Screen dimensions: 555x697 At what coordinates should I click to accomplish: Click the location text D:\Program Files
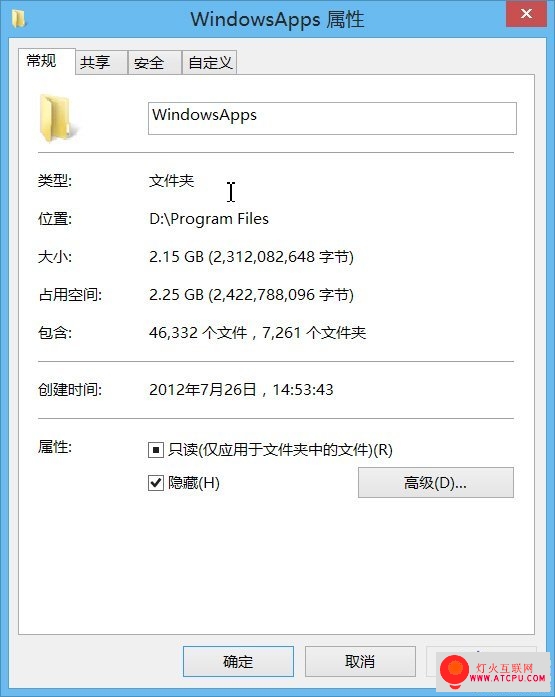pos(209,219)
